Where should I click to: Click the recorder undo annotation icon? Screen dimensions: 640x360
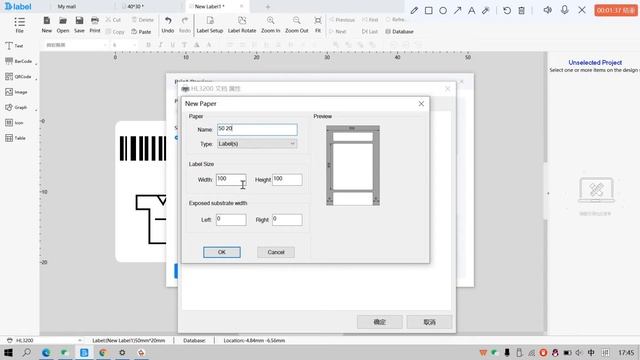507,11
